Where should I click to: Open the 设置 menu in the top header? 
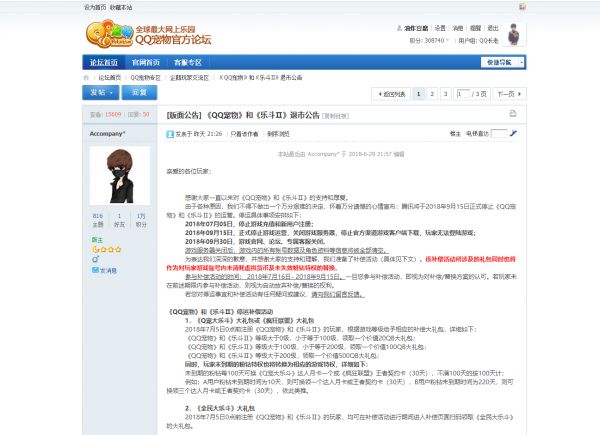click(443, 28)
